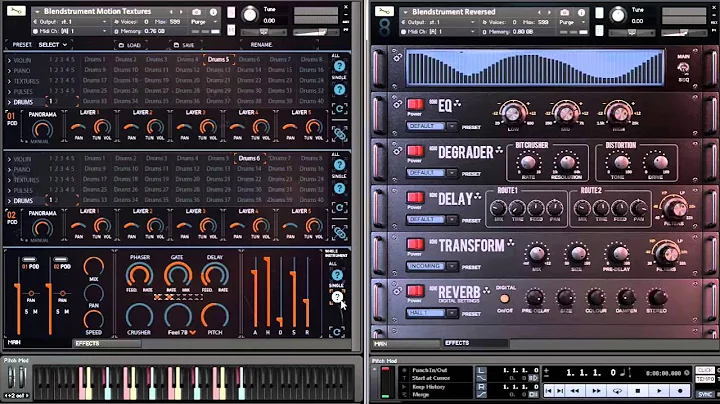Click the chain link icon in Pod 01
Screen dimensions: 720x404
point(340,134)
